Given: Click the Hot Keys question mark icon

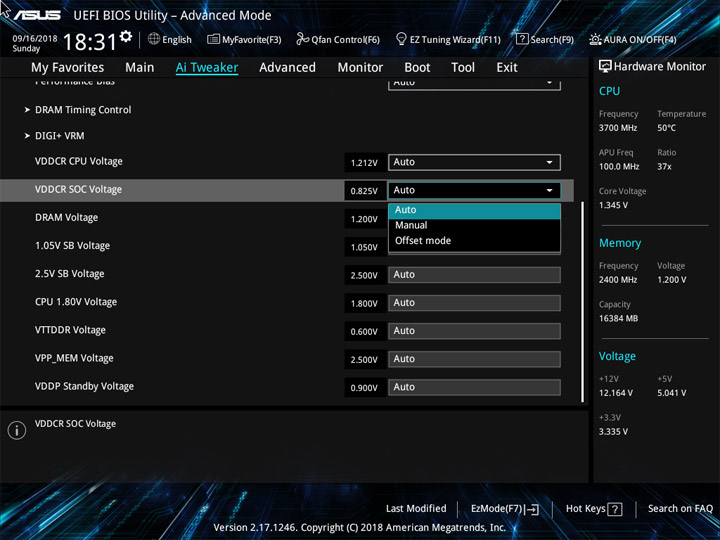Looking at the screenshot, I should (614, 509).
